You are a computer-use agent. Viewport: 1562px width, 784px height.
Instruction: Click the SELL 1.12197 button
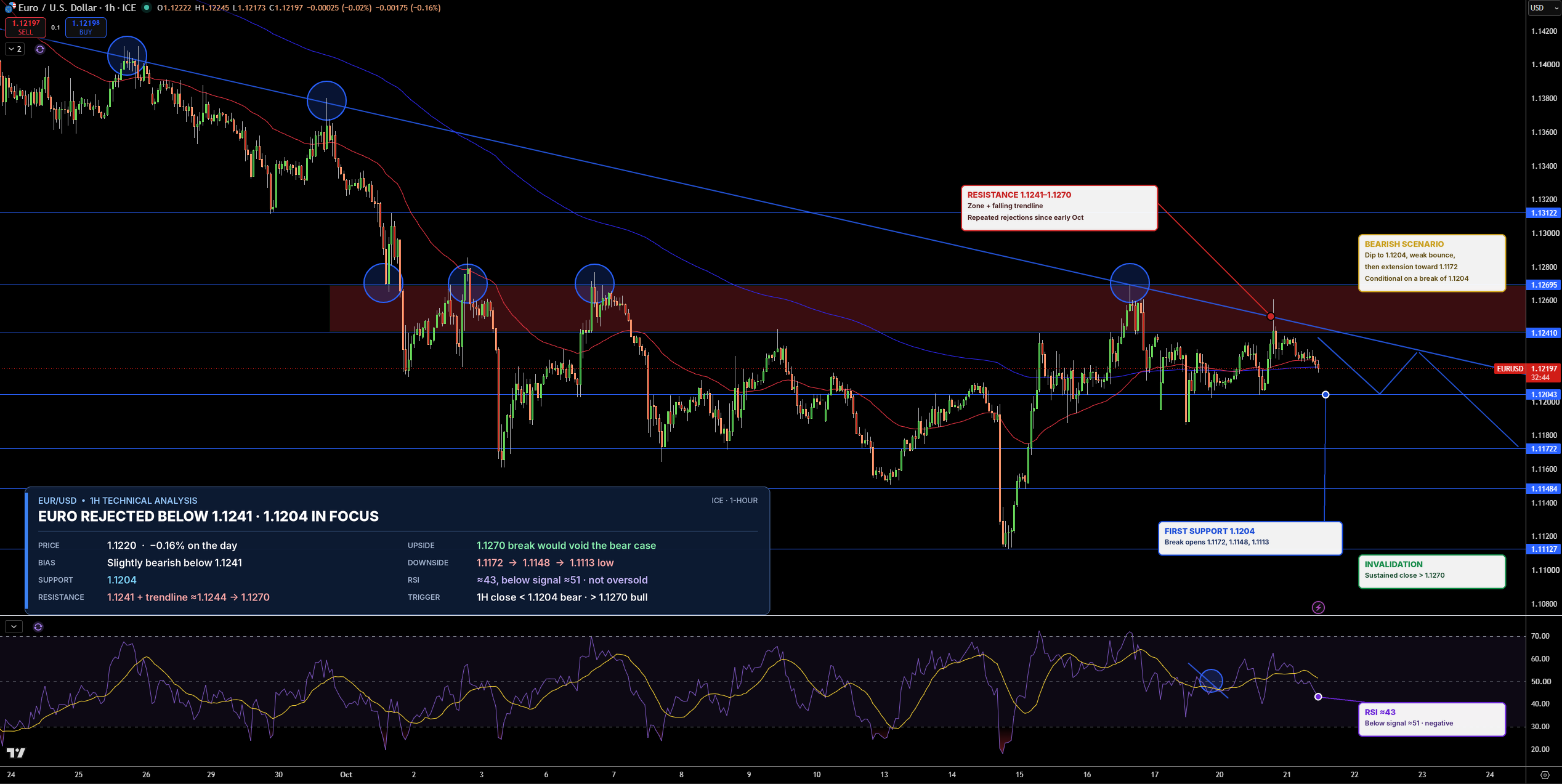(25, 27)
